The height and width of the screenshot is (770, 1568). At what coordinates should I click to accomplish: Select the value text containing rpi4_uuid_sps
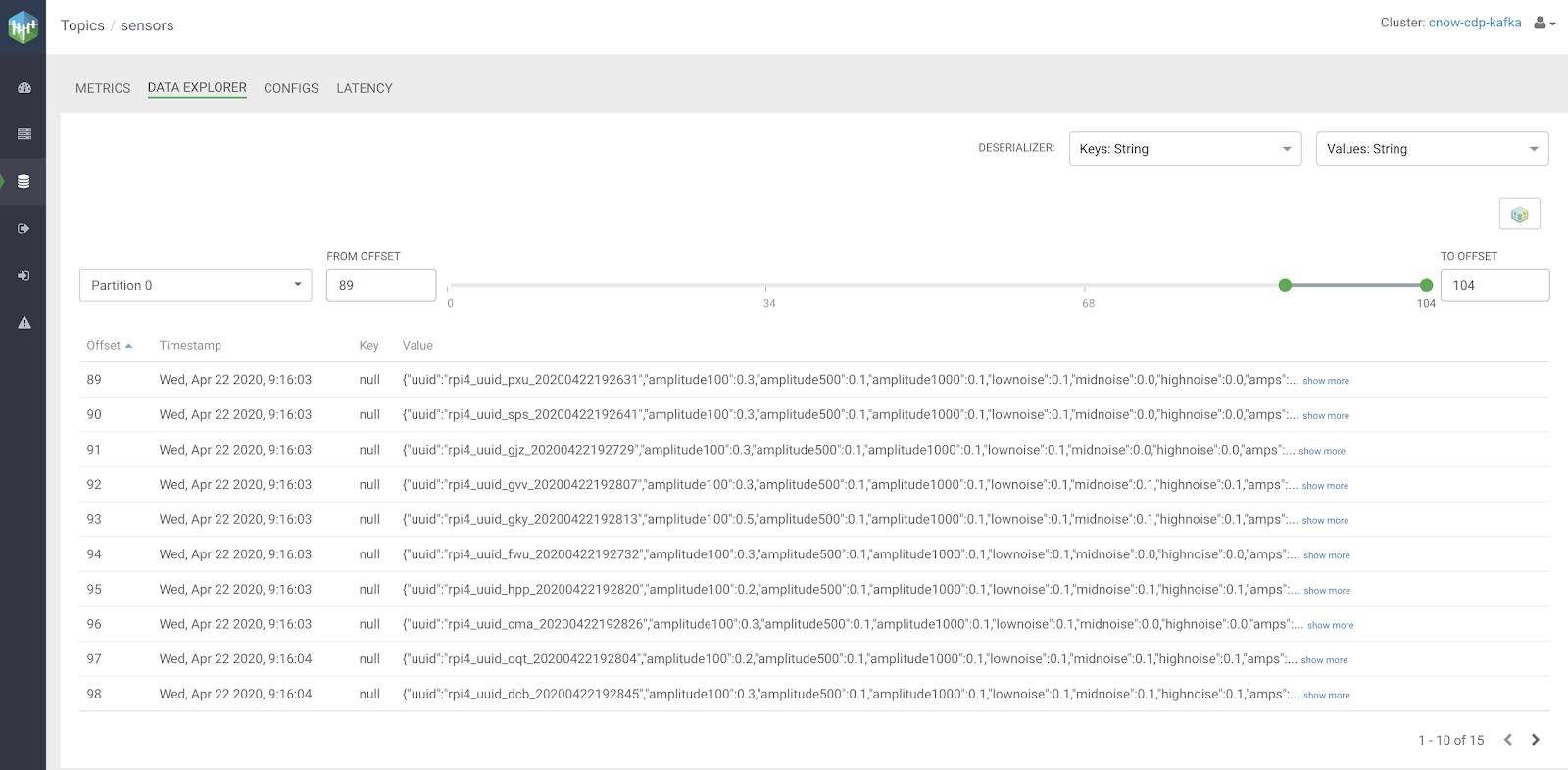pyautogui.click(x=851, y=415)
